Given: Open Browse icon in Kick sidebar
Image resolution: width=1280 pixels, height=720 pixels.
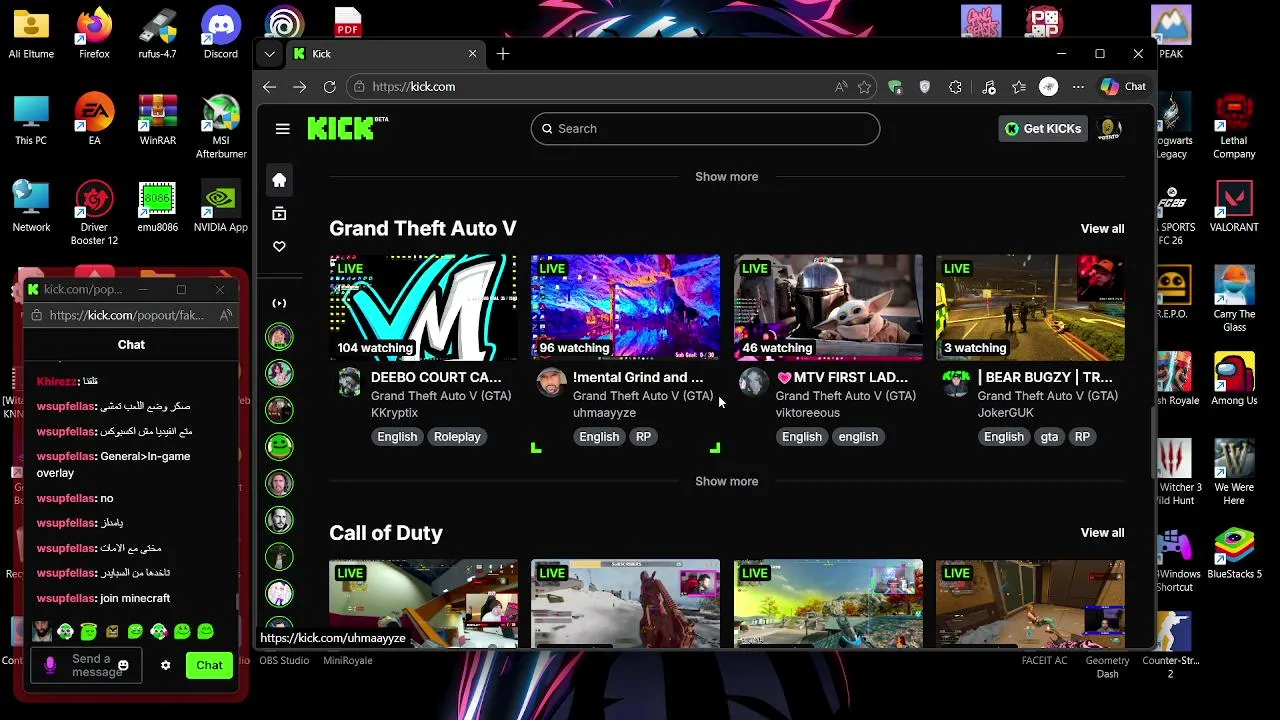Looking at the screenshot, I should [279, 213].
